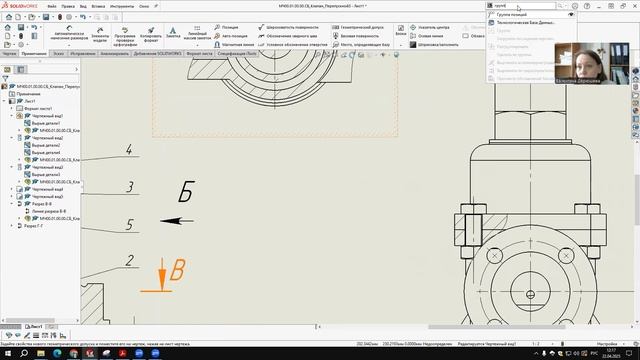
Task: Collapse the Лист1 tree node
Action: point(4,101)
